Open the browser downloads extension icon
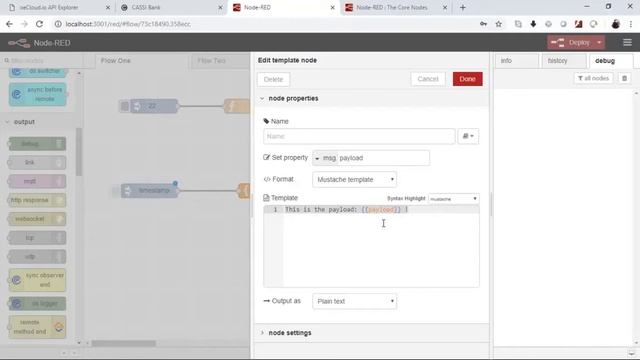Image resolution: width=640 pixels, height=360 pixels. point(533,24)
